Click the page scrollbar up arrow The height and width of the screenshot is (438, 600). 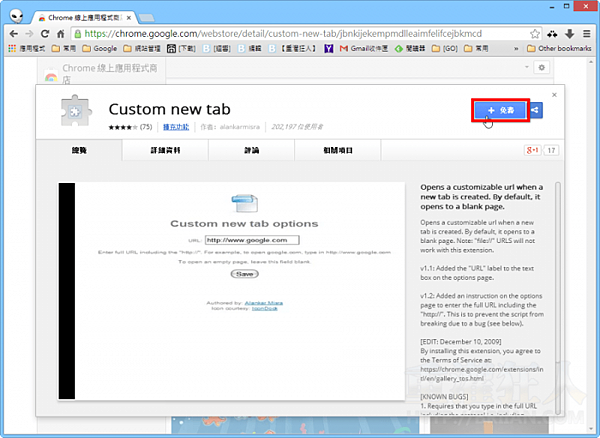pos(591,61)
